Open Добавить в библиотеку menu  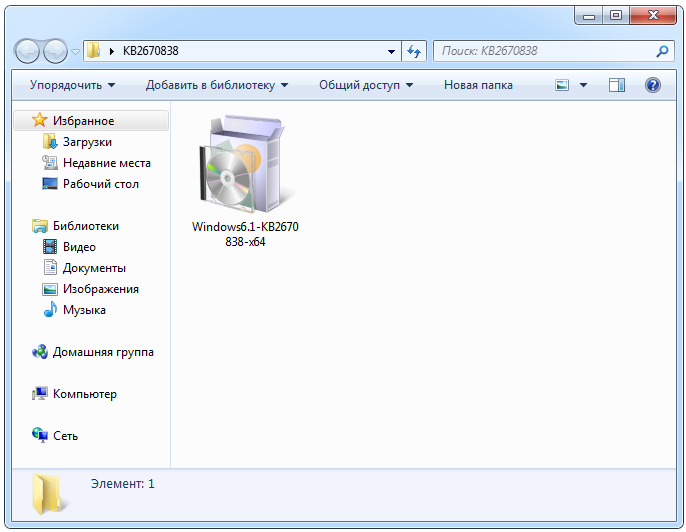coord(217,85)
